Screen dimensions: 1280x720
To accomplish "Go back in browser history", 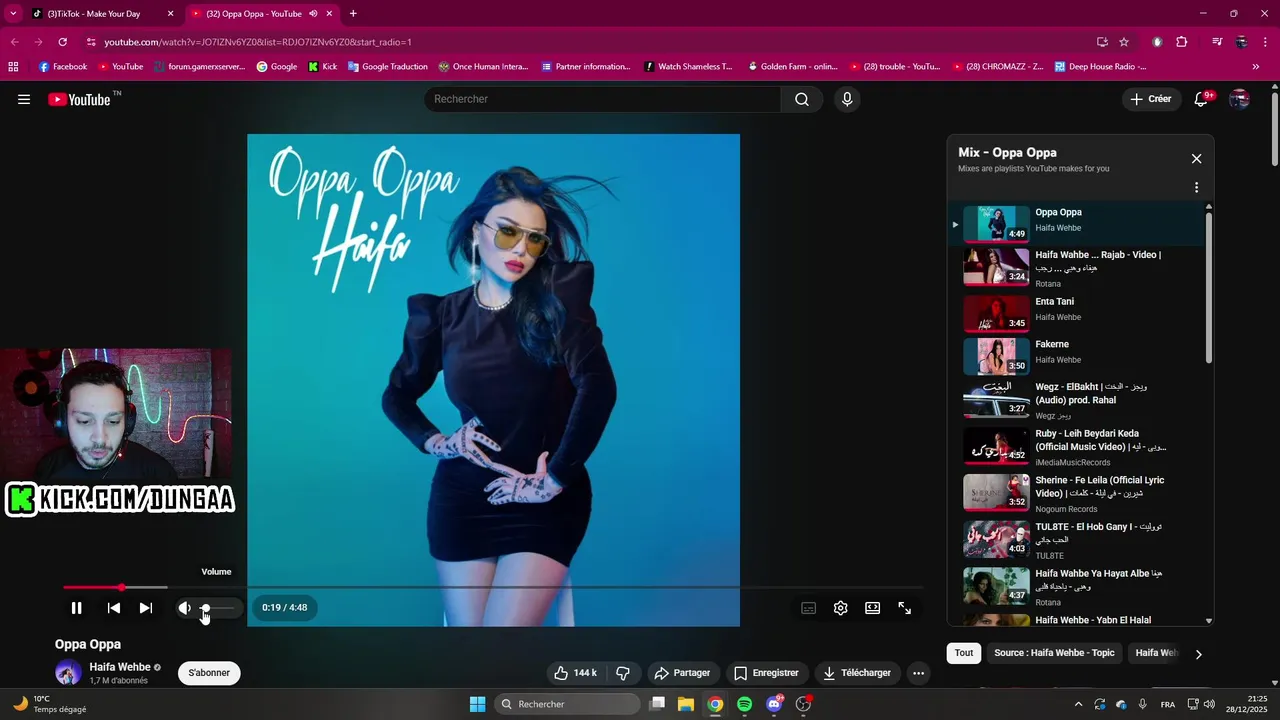I will click(x=15, y=42).
